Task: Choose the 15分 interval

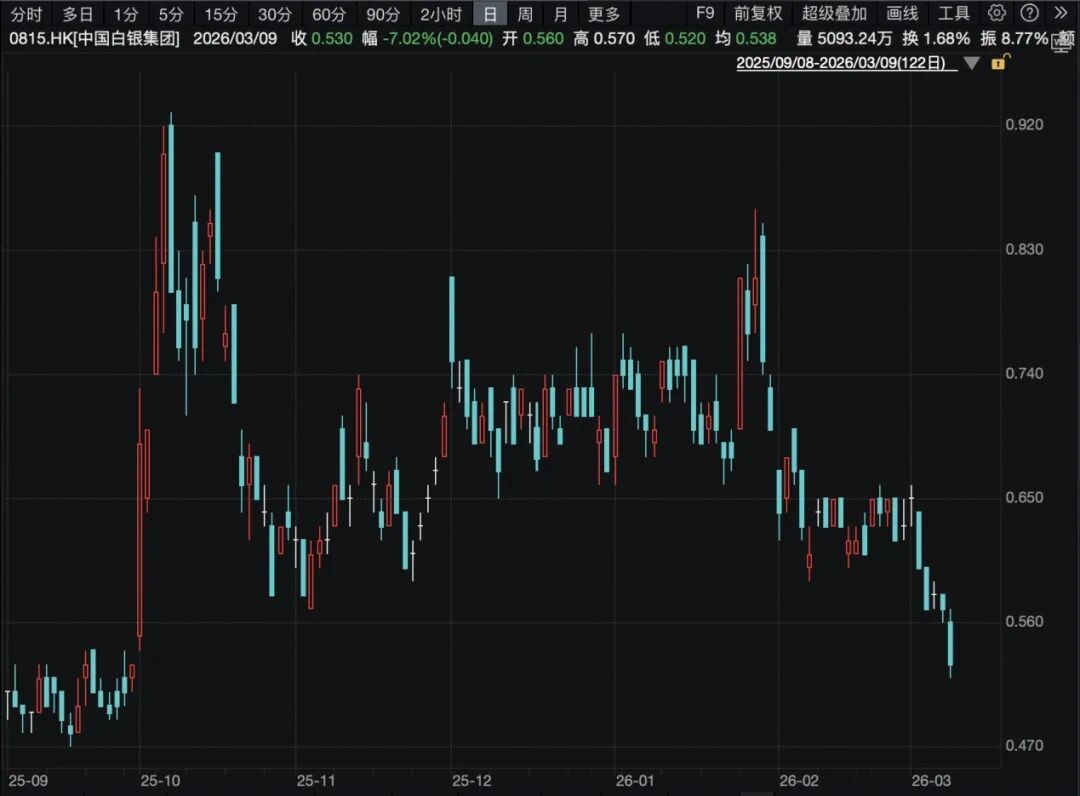Action: pyautogui.click(x=221, y=14)
